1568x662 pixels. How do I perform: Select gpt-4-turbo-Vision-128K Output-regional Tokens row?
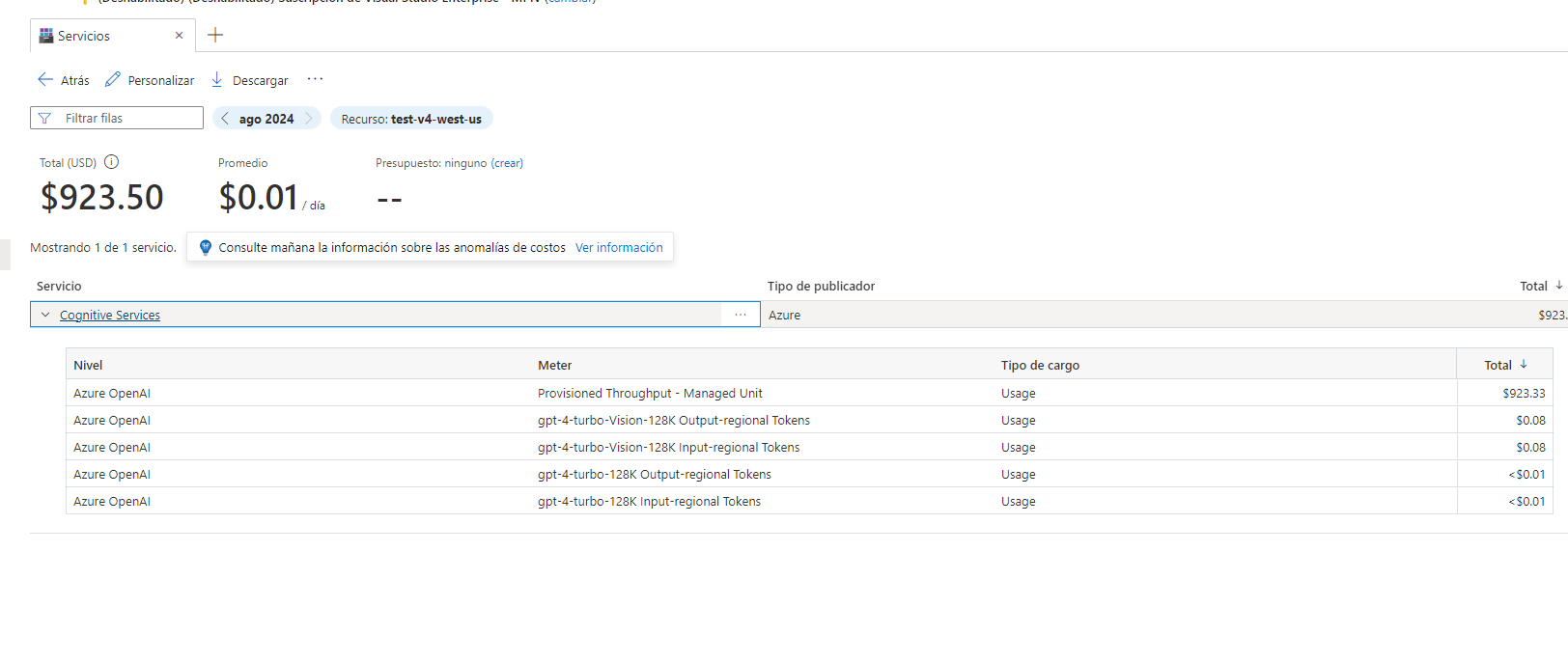[x=809, y=420]
